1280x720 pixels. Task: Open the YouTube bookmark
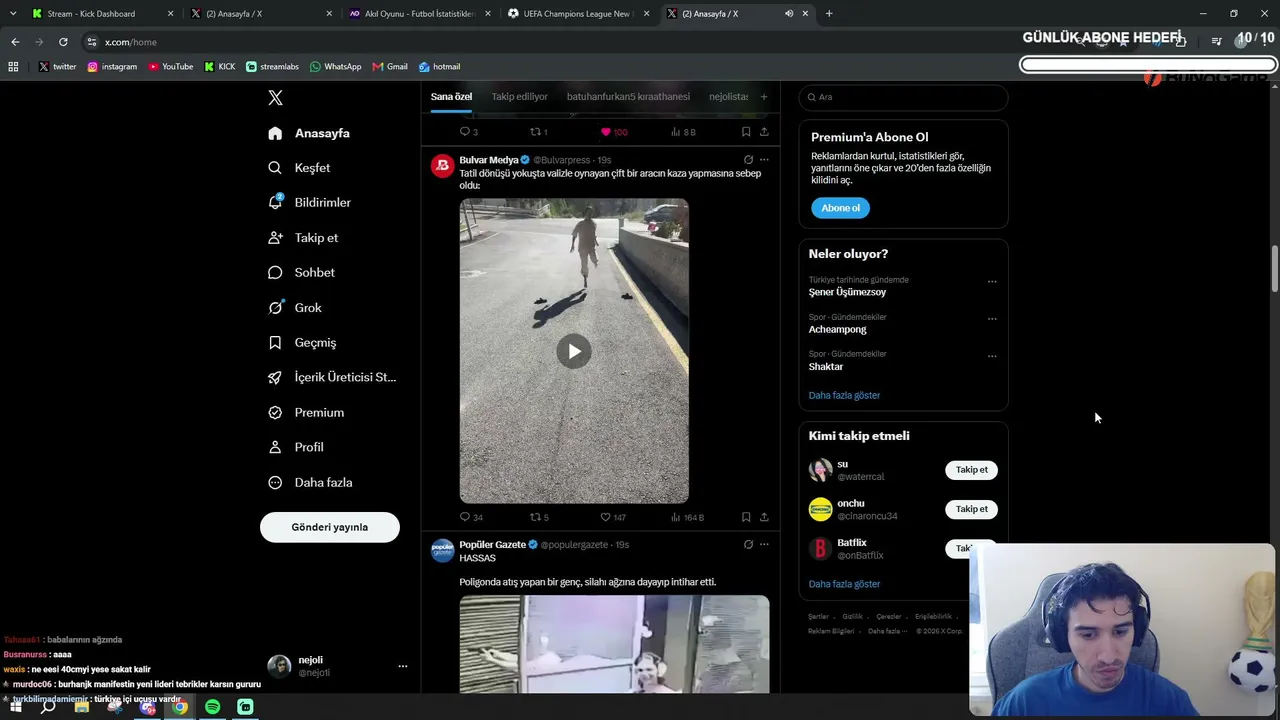coord(170,67)
